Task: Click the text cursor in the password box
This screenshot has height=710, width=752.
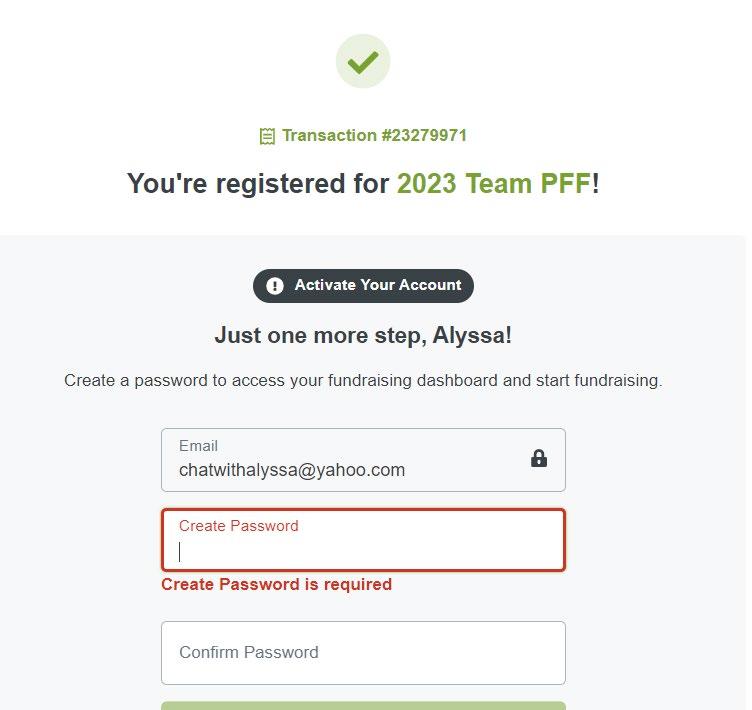Action: coord(180,552)
